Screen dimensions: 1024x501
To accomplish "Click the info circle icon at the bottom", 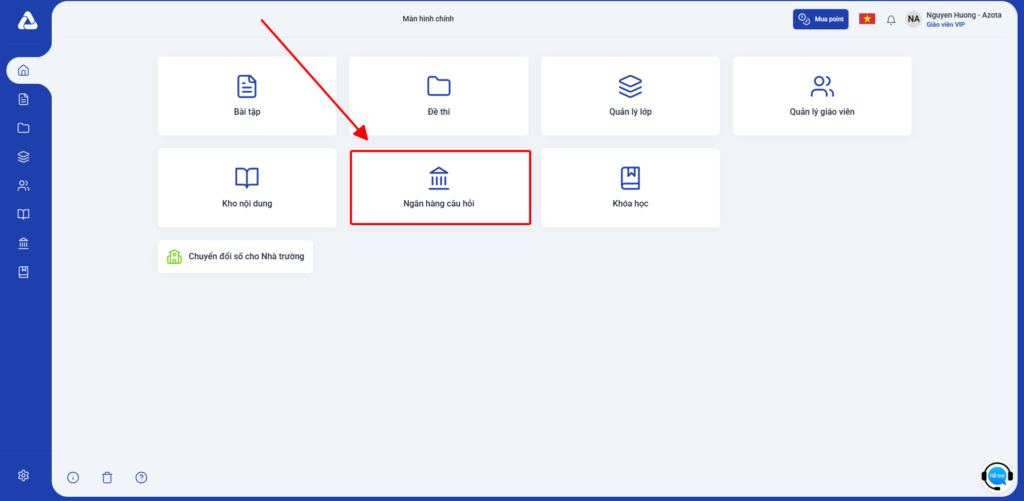I will (x=73, y=477).
